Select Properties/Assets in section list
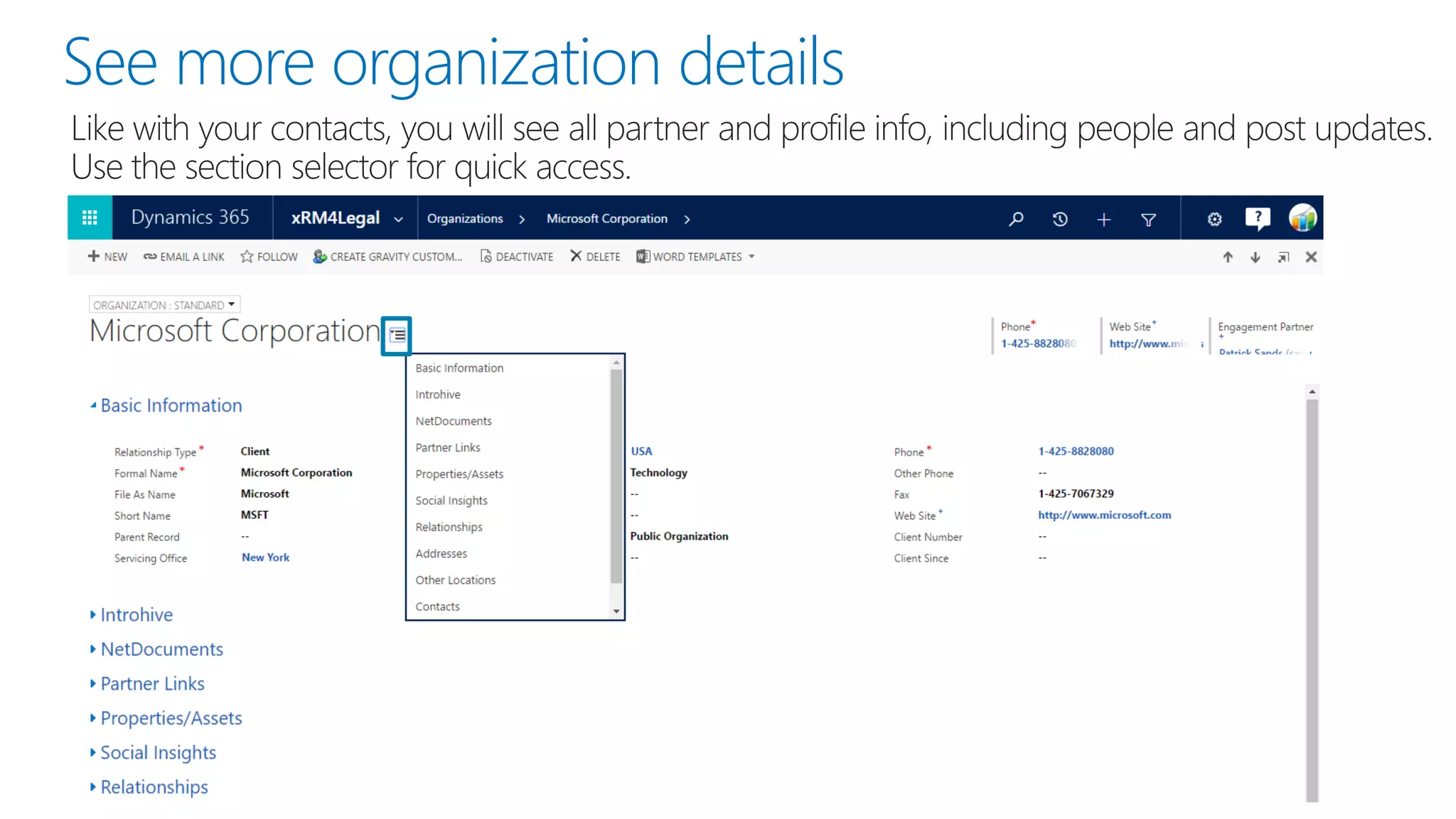 pos(459,474)
